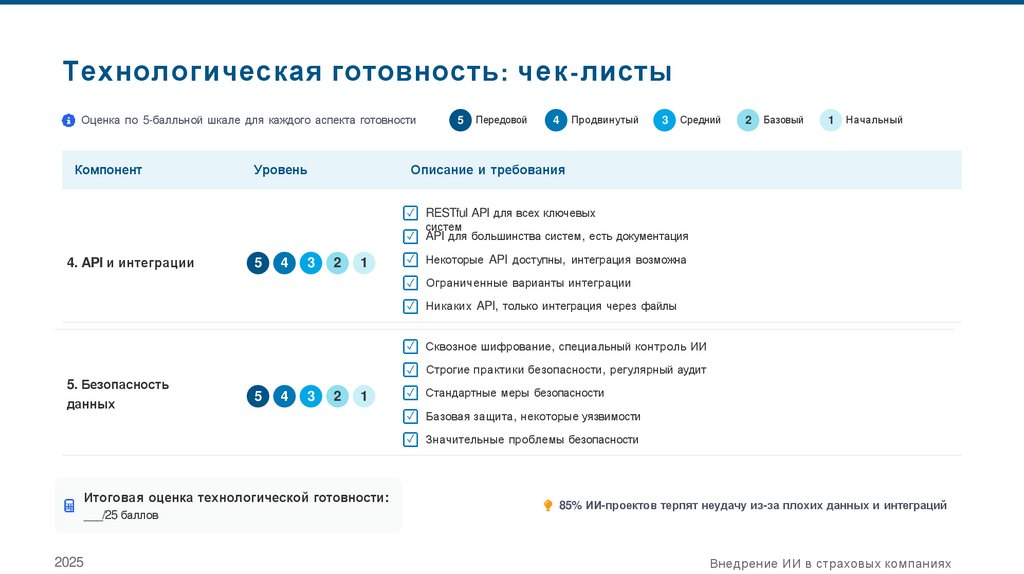This screenshot has height=574, width=1024.
Task: Select level 2 in Безопасность данных row
Action: coord(337,396)
